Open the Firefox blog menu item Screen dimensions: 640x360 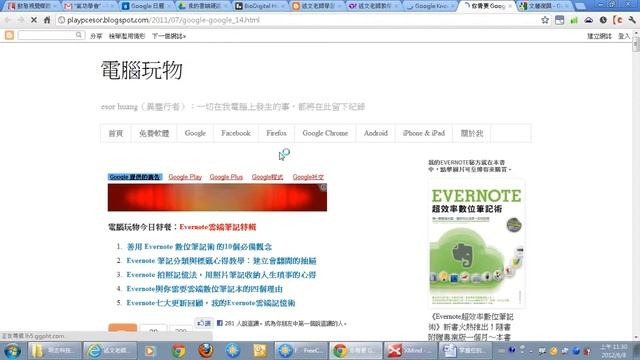click(276, 133)
